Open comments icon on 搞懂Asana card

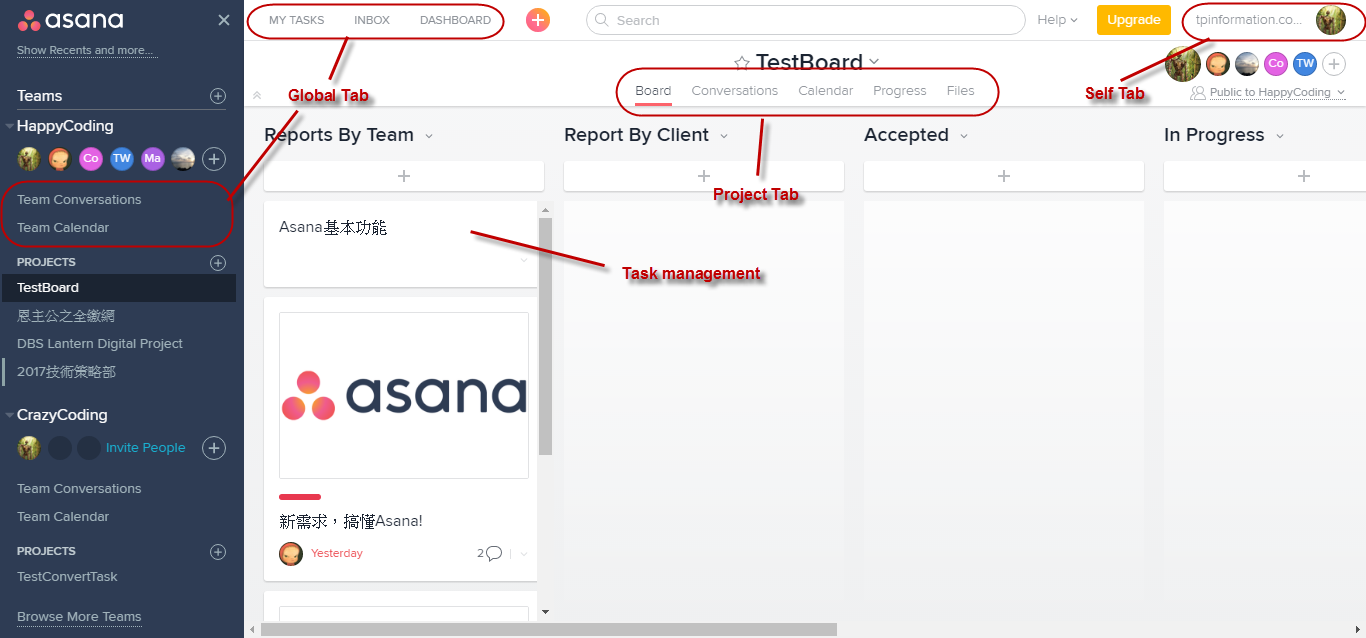(x=493, y=553)
